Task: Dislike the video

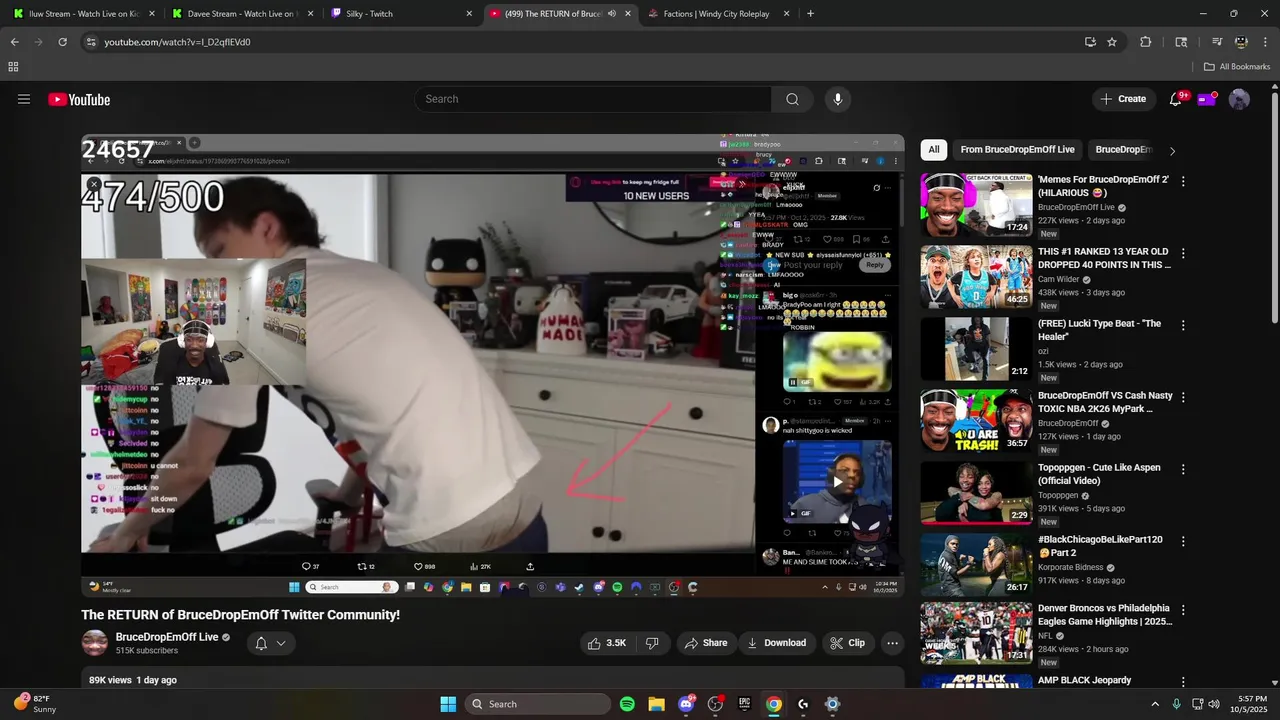Action: click(652, 643)
